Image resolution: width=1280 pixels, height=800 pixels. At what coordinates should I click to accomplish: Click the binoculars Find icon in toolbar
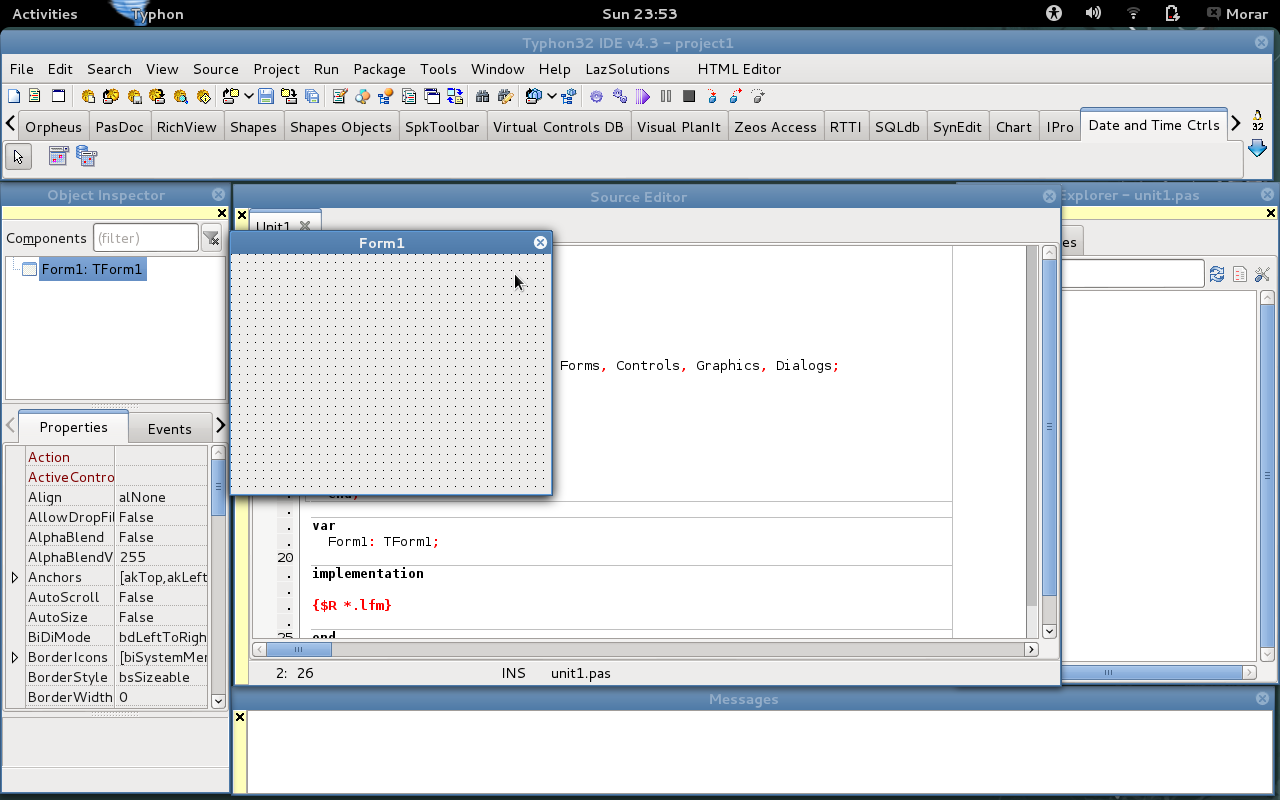pos(482,97)
